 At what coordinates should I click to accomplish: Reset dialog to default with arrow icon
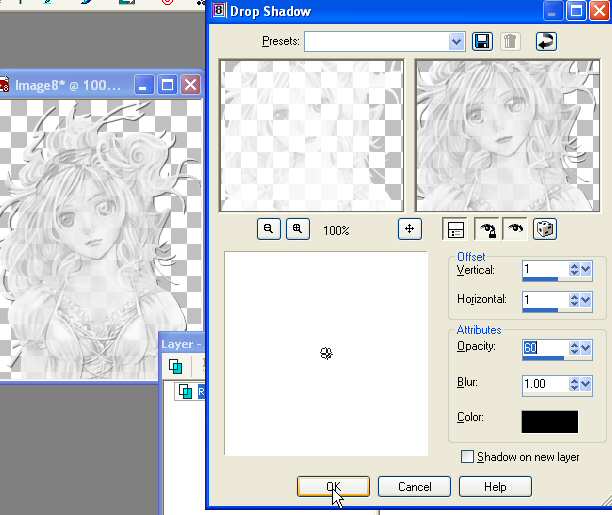pyautogui.click(x=546, y=41)
